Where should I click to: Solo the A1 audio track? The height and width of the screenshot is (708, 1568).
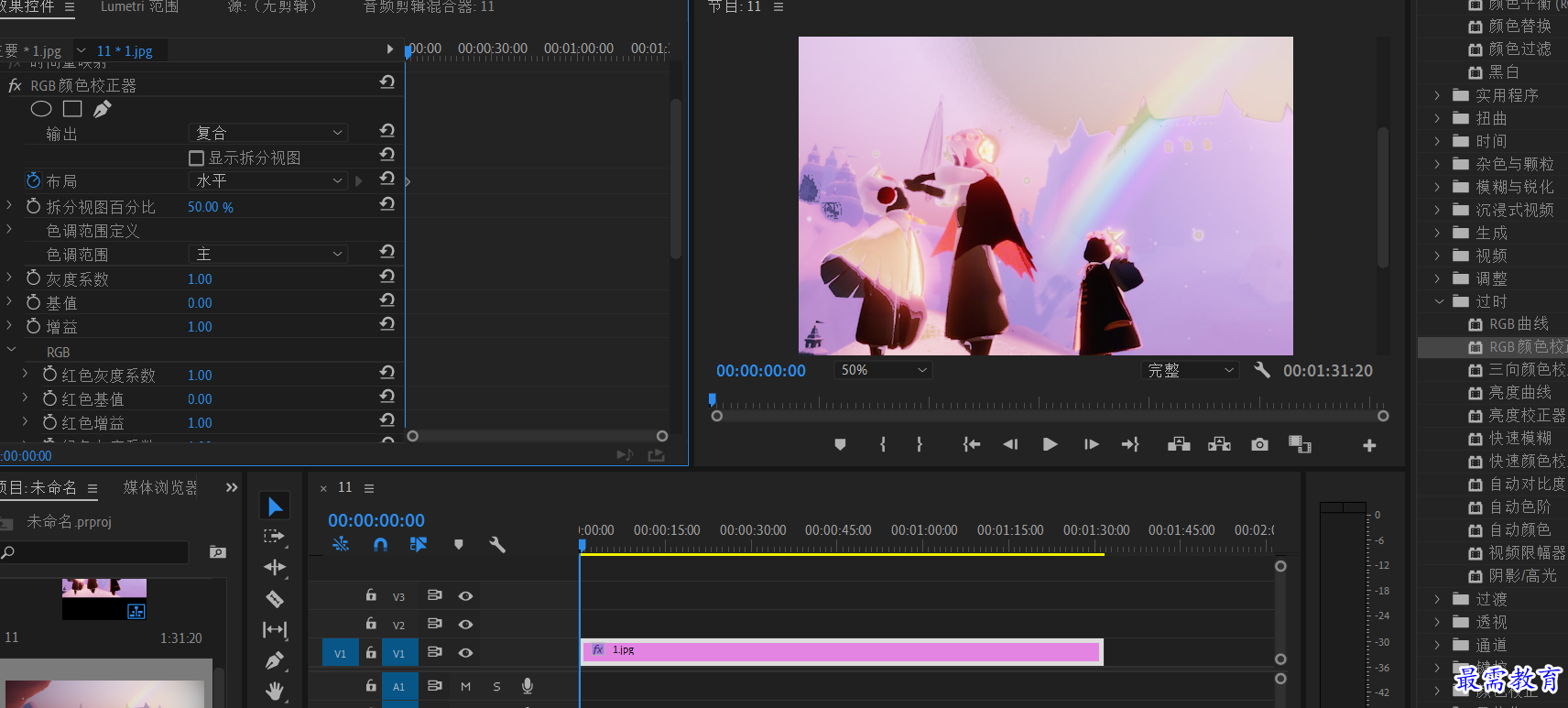pyautogui.click(x=496, y=686)
